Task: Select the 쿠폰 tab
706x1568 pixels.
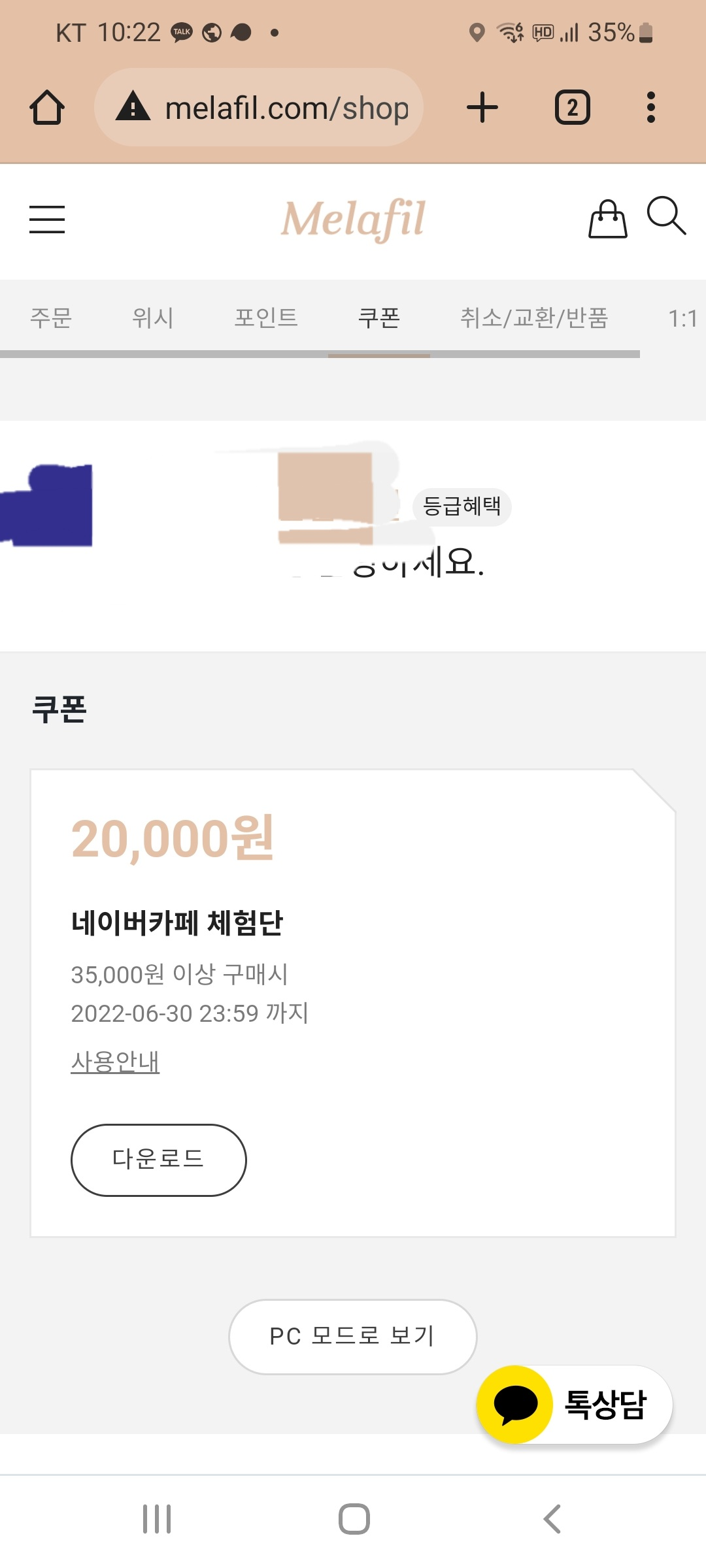Action: tap(379, 318)
